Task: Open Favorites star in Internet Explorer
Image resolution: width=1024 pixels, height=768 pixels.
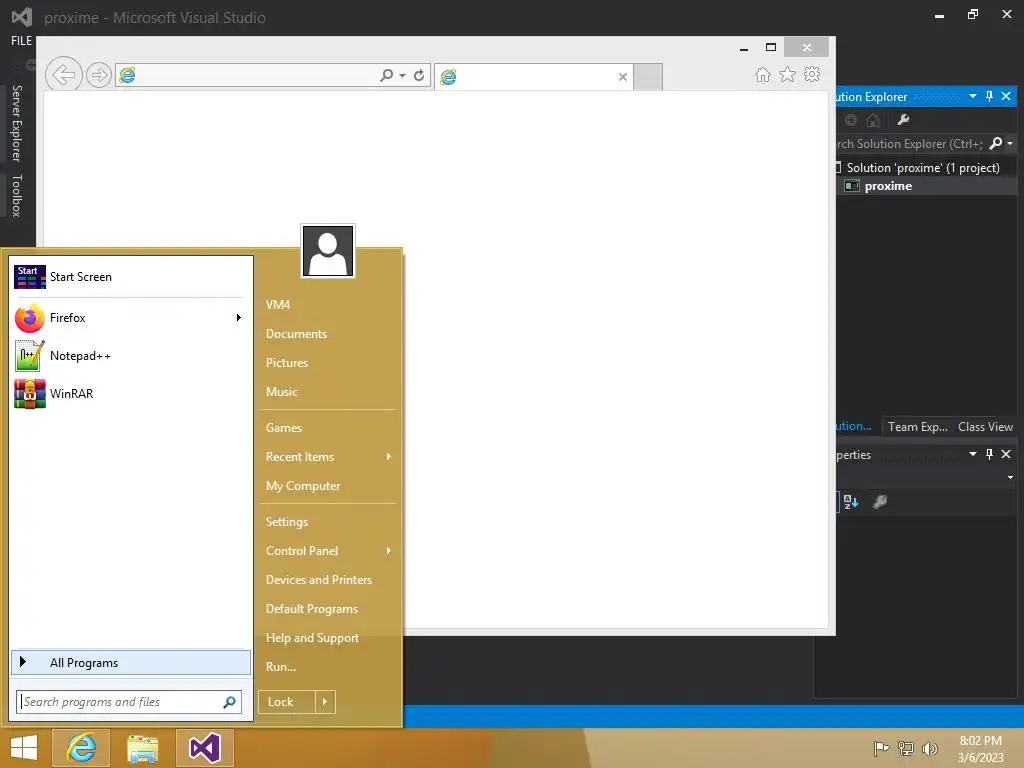Action: pyautogui.click(x=788, y=74)
